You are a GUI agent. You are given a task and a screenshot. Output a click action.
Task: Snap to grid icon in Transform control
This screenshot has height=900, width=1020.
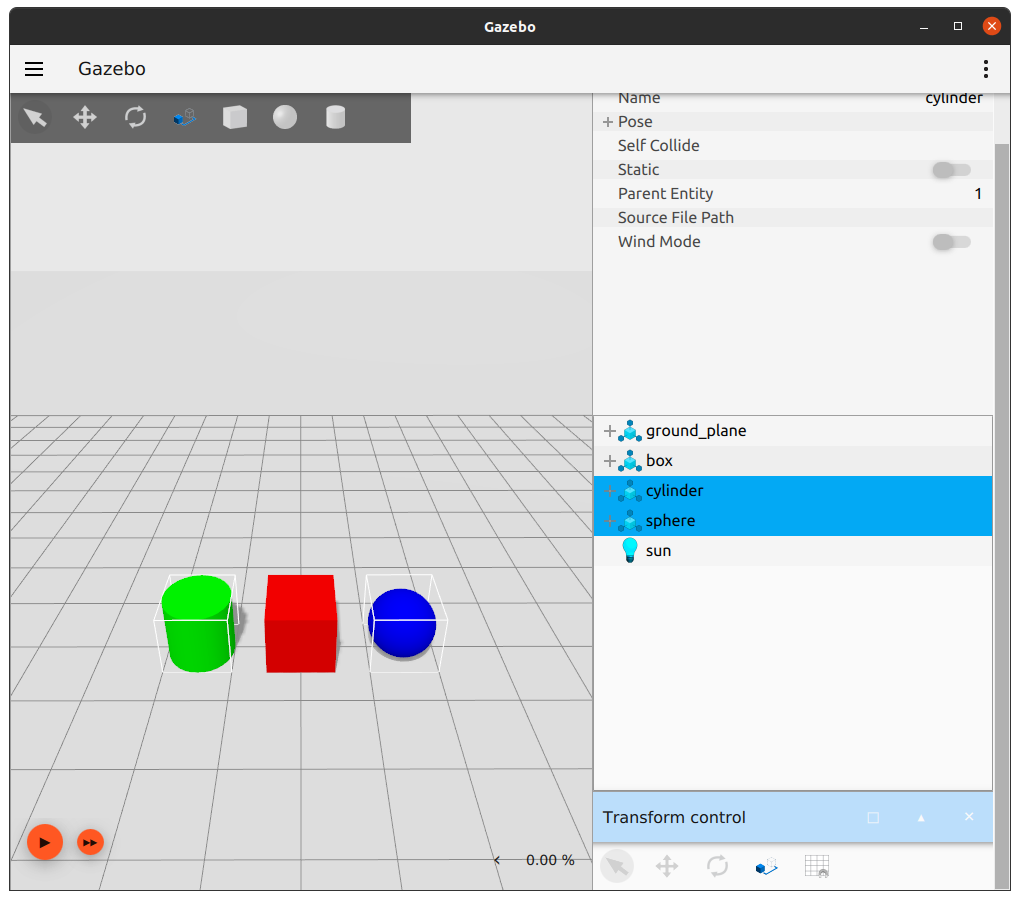click(x=817, y=866)
